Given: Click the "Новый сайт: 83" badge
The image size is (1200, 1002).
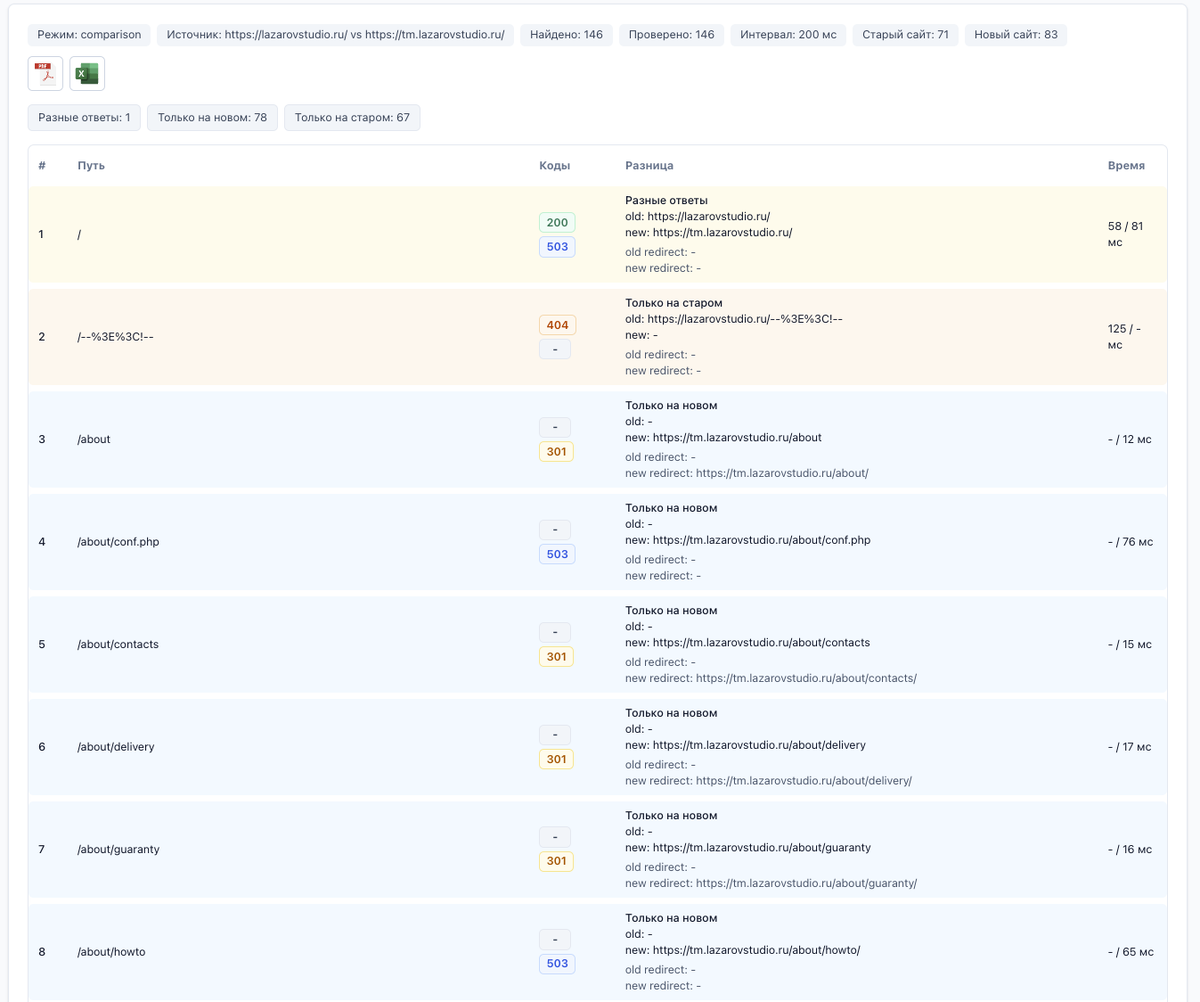Looking at the screenshot, I should tap(1016, 35).
